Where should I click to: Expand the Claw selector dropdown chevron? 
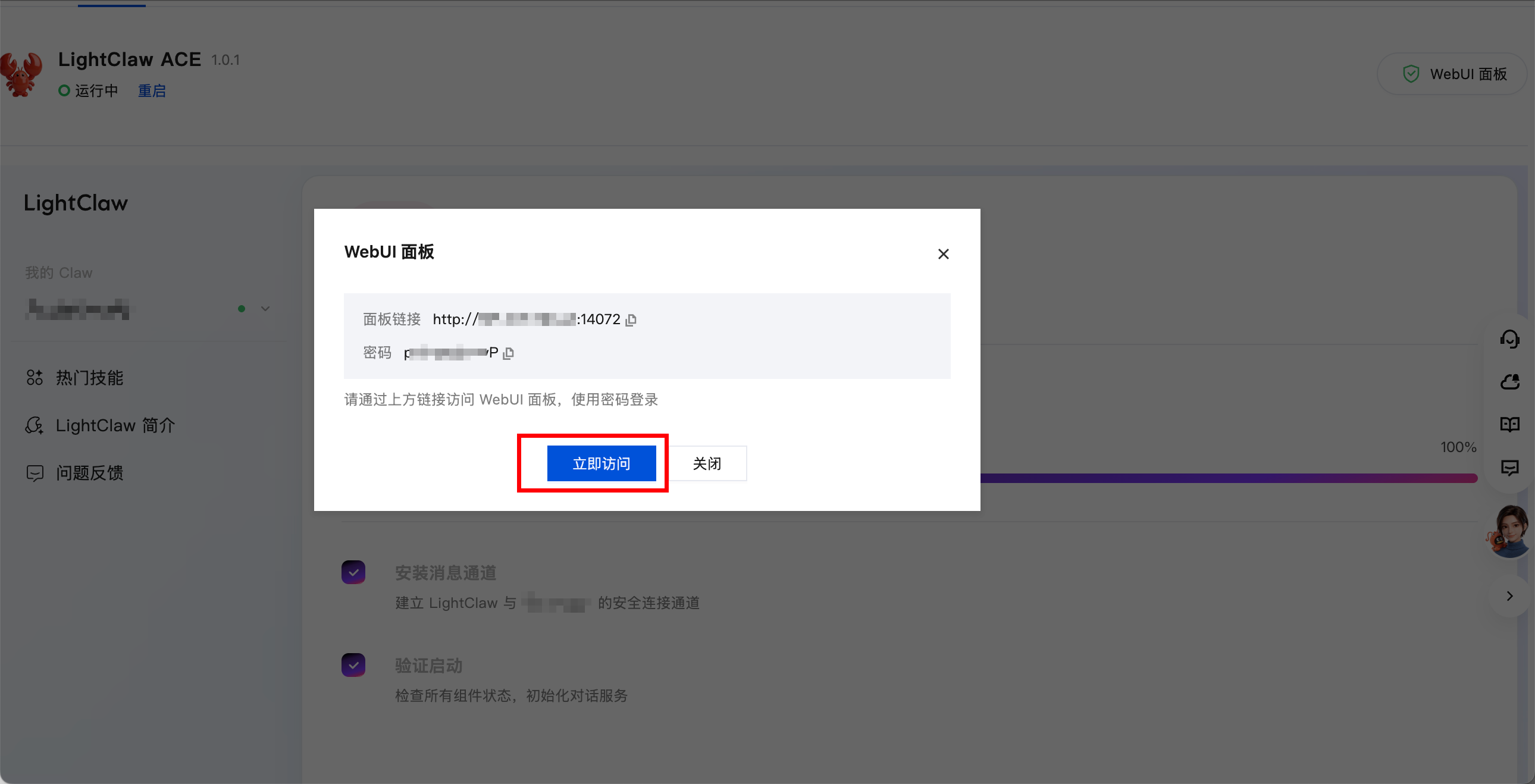pos(265,309)
